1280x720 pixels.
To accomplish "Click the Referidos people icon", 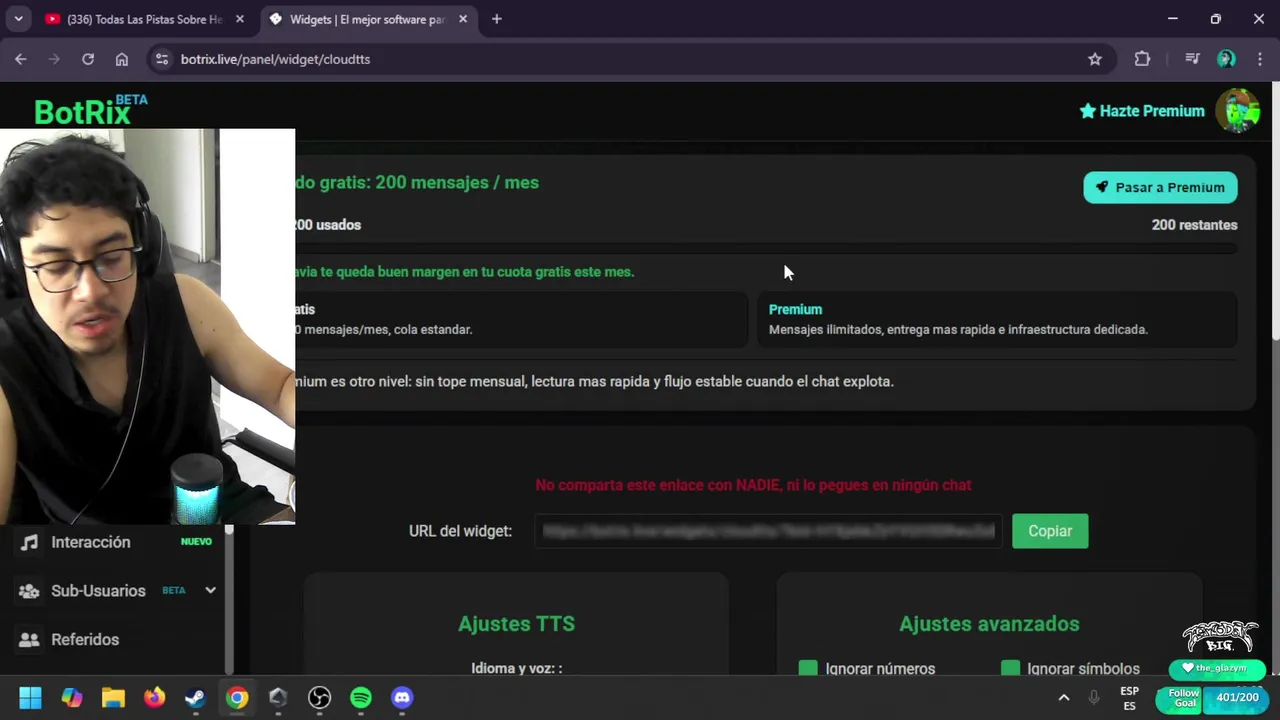I will [x=29, y=639].
